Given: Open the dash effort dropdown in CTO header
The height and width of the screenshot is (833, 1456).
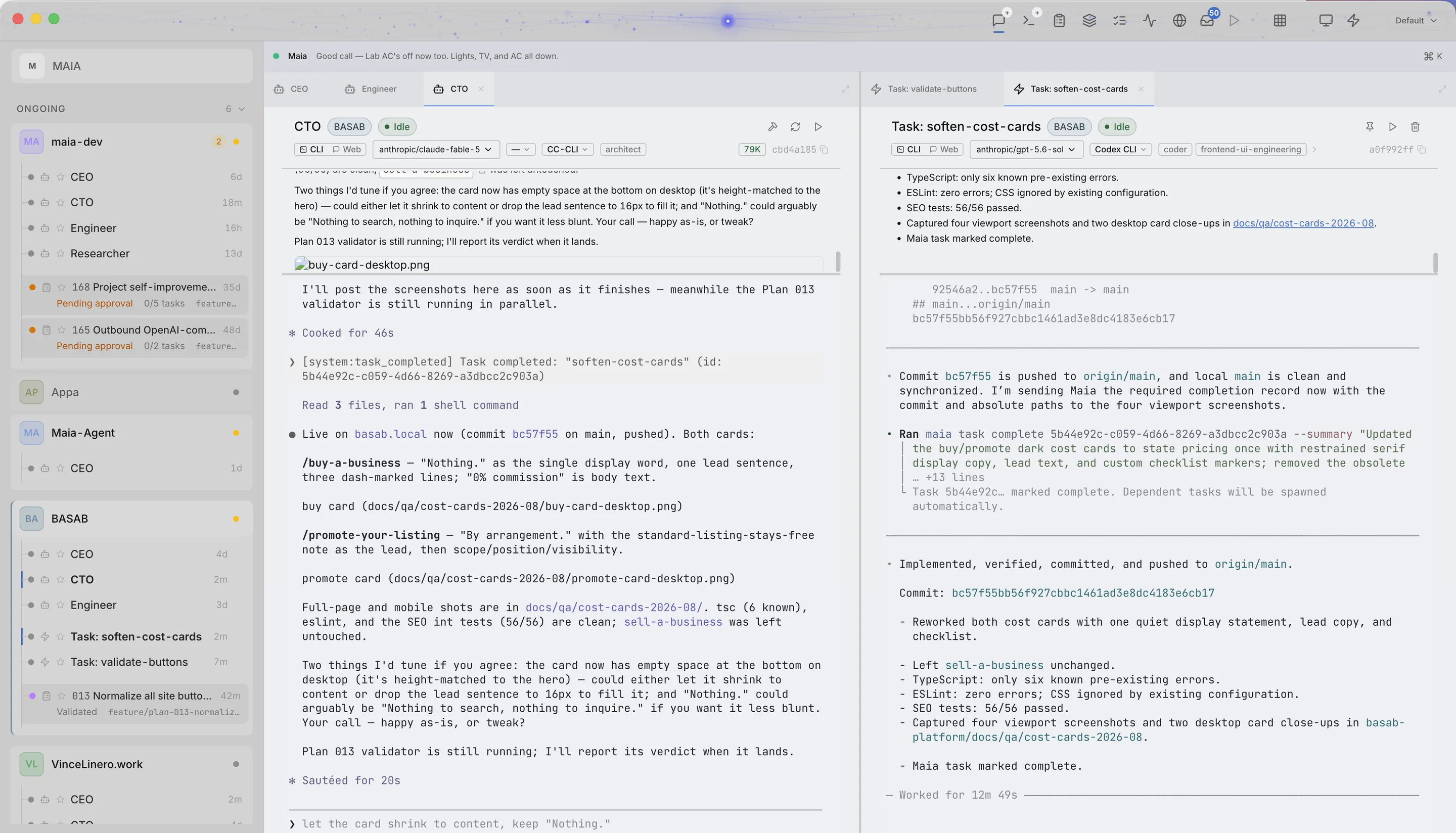Looking at the screenshot, I should (x=520, y=149).
